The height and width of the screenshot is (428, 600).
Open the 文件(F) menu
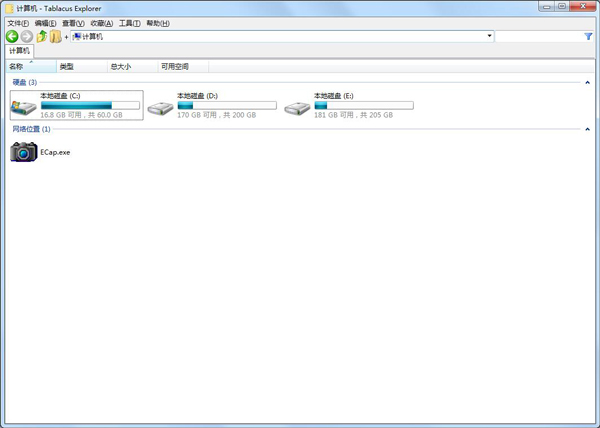(x=18, y=23)
